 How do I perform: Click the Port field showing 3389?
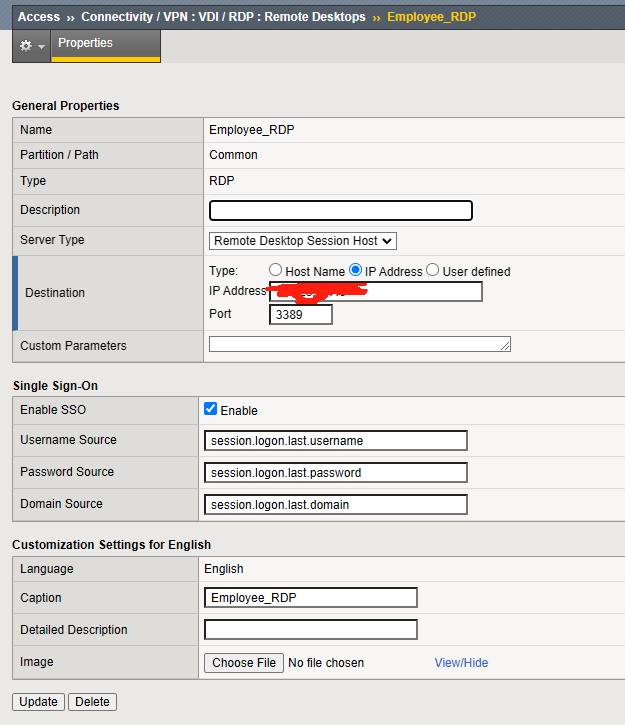(x=300, y=314)
